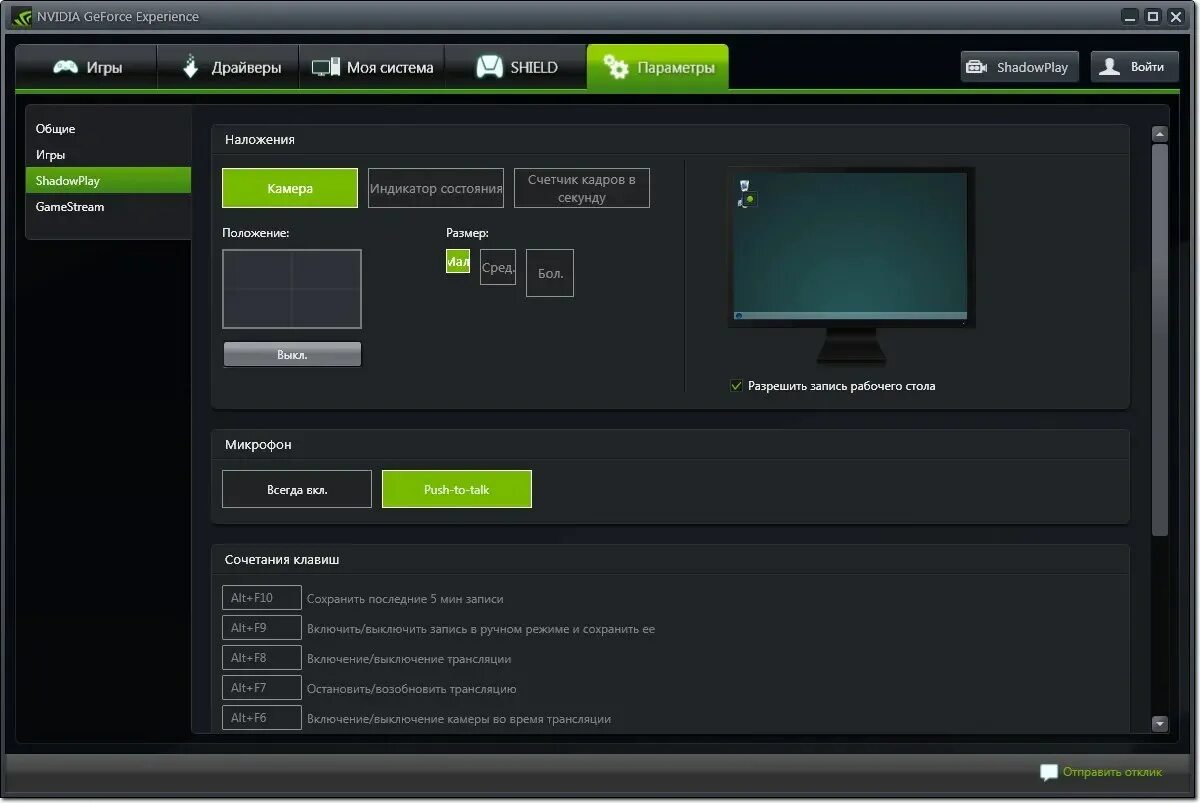This screenshot has height=803, width=1200.
Task: Click the monitor icon on Моя система
Action: 326,68
